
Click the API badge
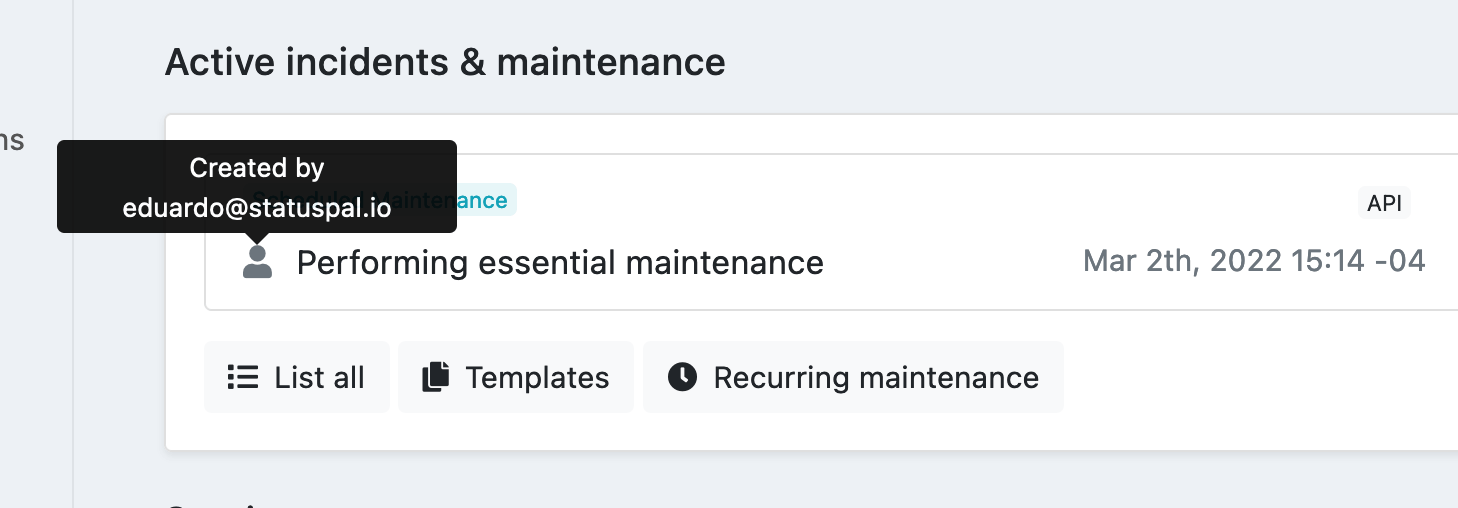point(1384,203)
